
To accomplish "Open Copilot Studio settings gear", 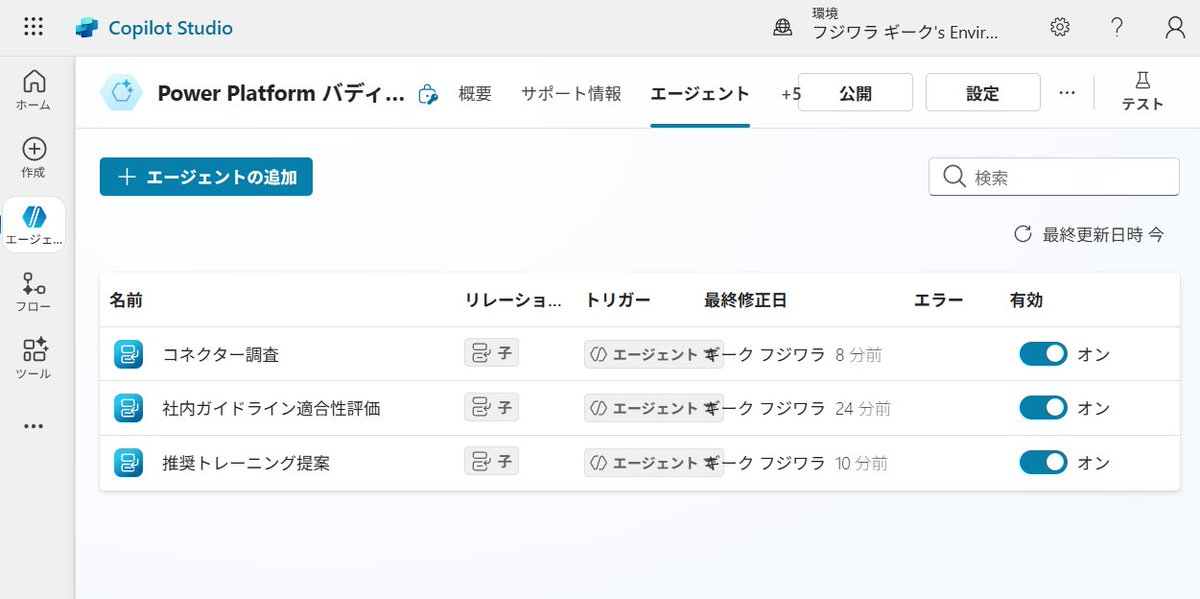I will (x=1060, y=27).
